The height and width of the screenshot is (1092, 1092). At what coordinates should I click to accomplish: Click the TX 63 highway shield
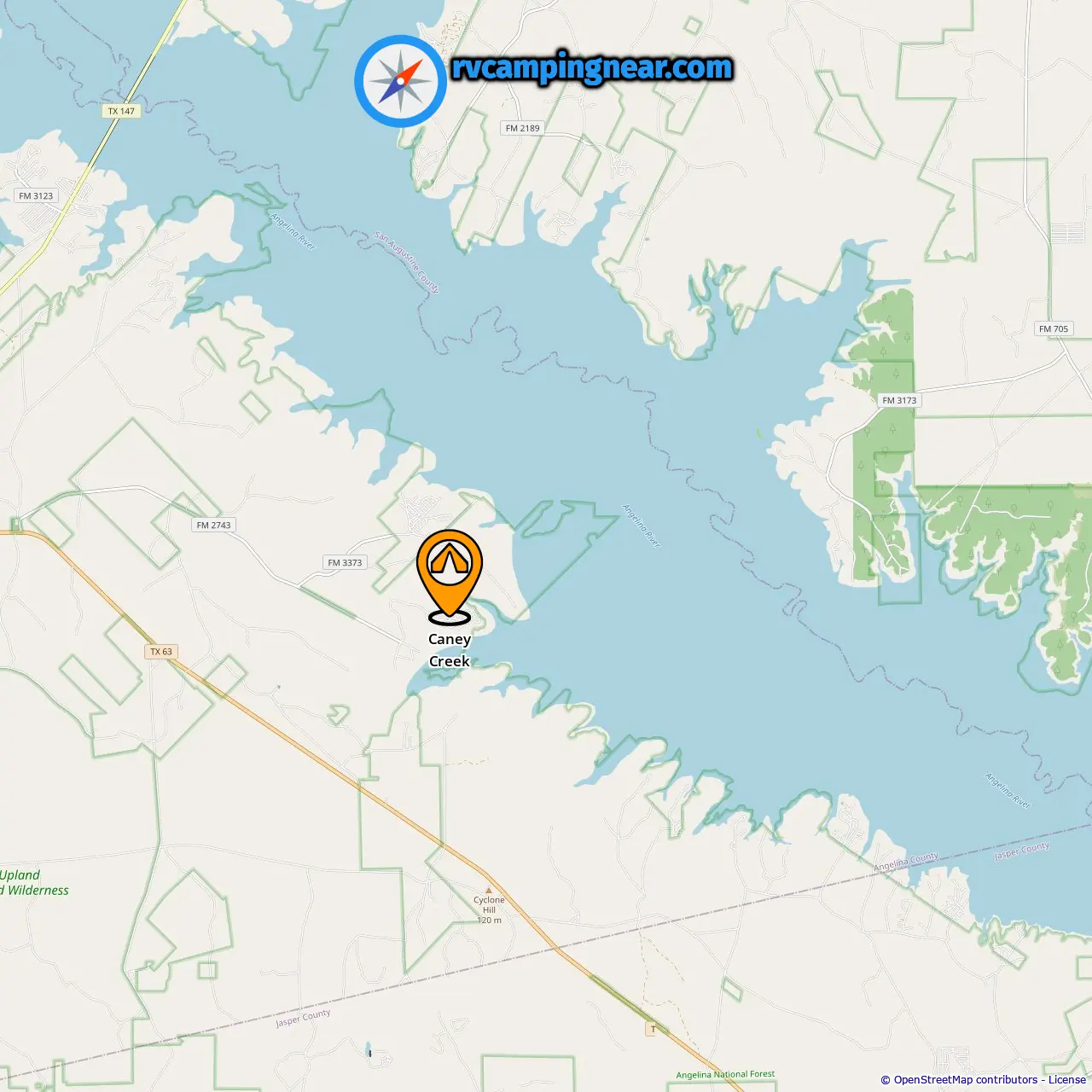(161, 652)
